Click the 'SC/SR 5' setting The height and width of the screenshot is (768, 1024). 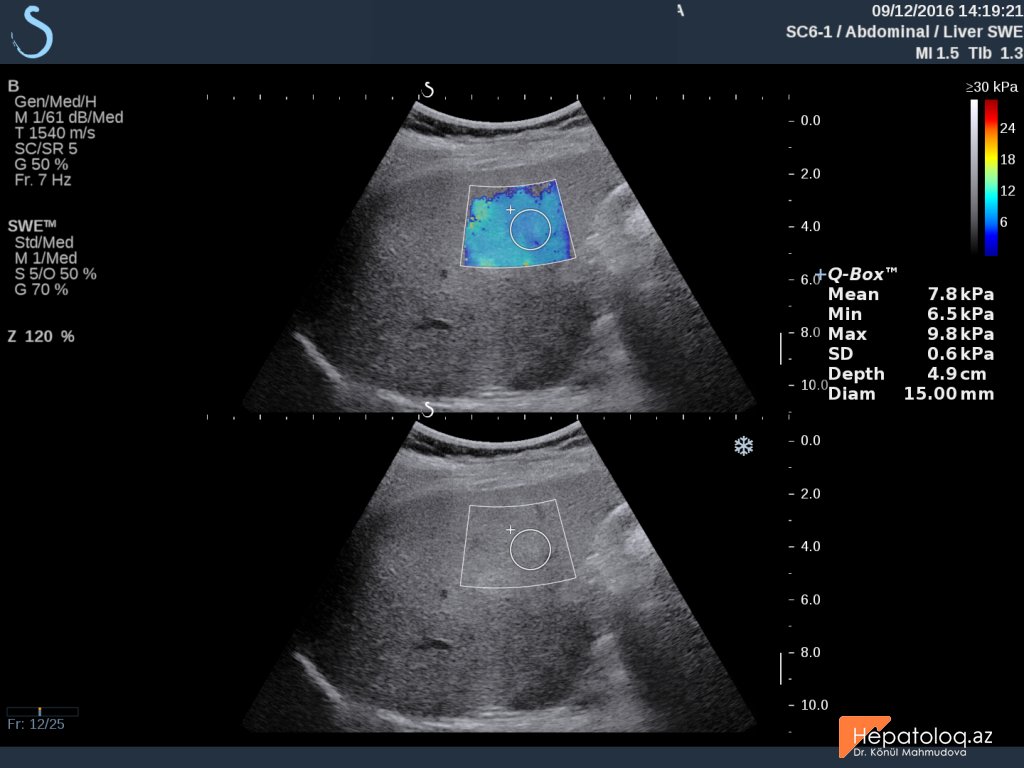click(x=46, y=148)
